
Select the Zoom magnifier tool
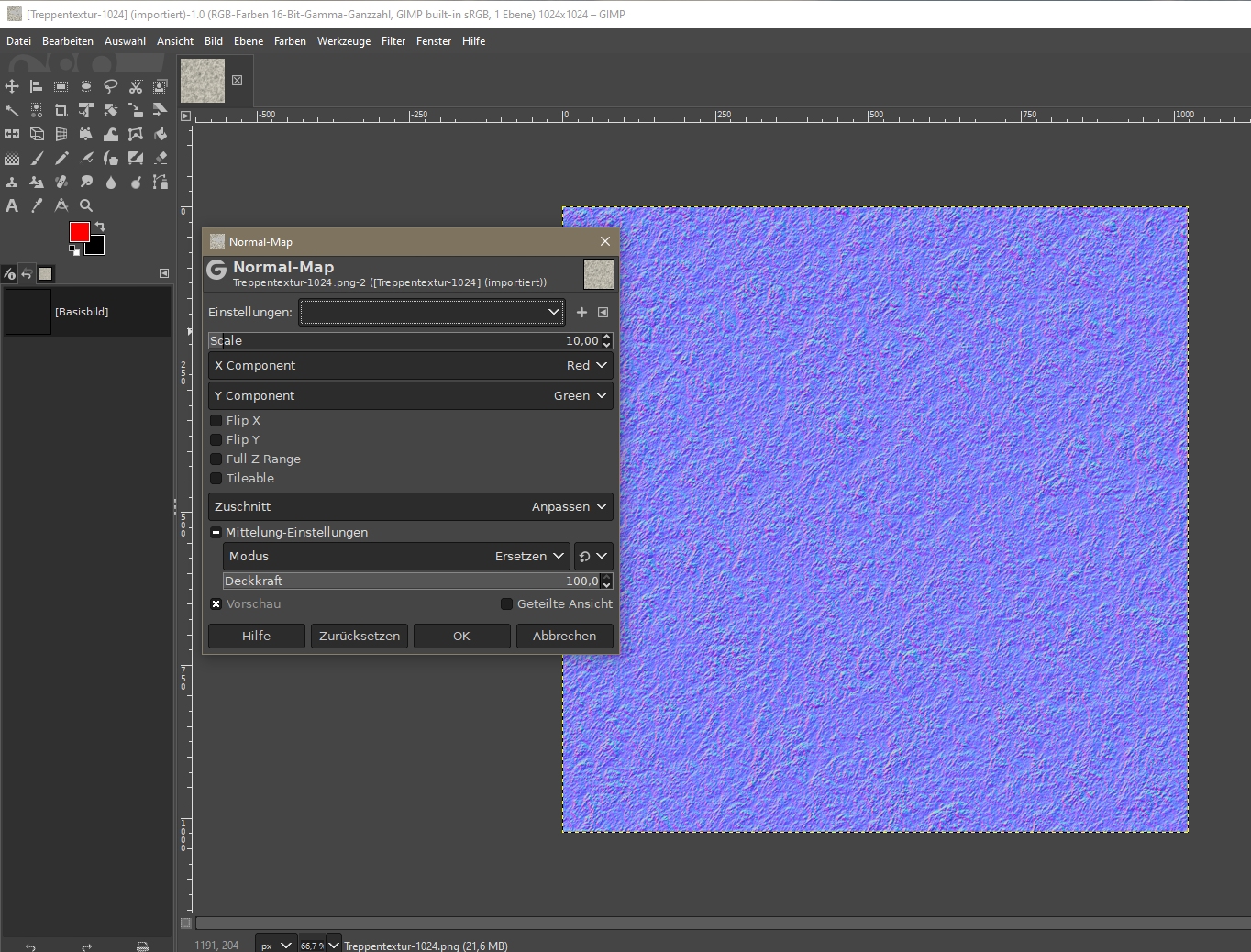click(x=86, y=205)
